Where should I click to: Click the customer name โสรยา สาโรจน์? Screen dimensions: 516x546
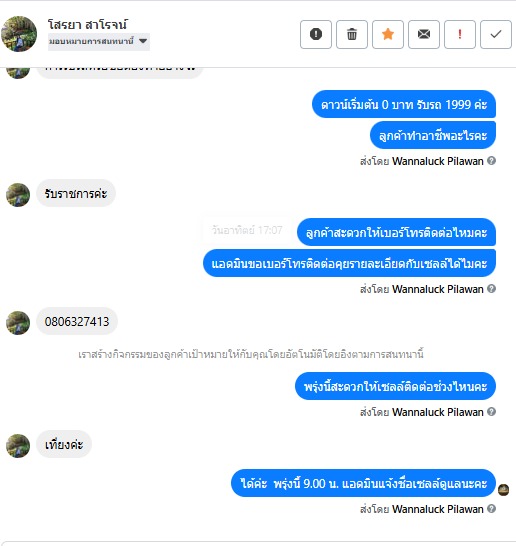88,24
